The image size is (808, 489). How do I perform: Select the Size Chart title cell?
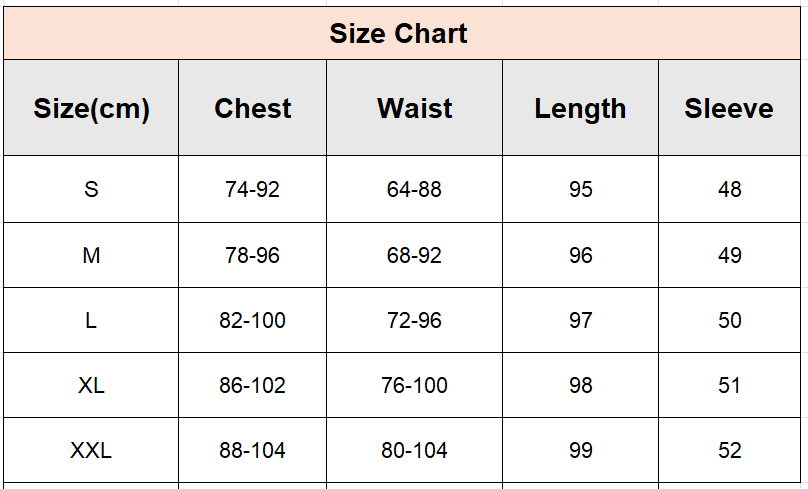(x=402, y=33)
